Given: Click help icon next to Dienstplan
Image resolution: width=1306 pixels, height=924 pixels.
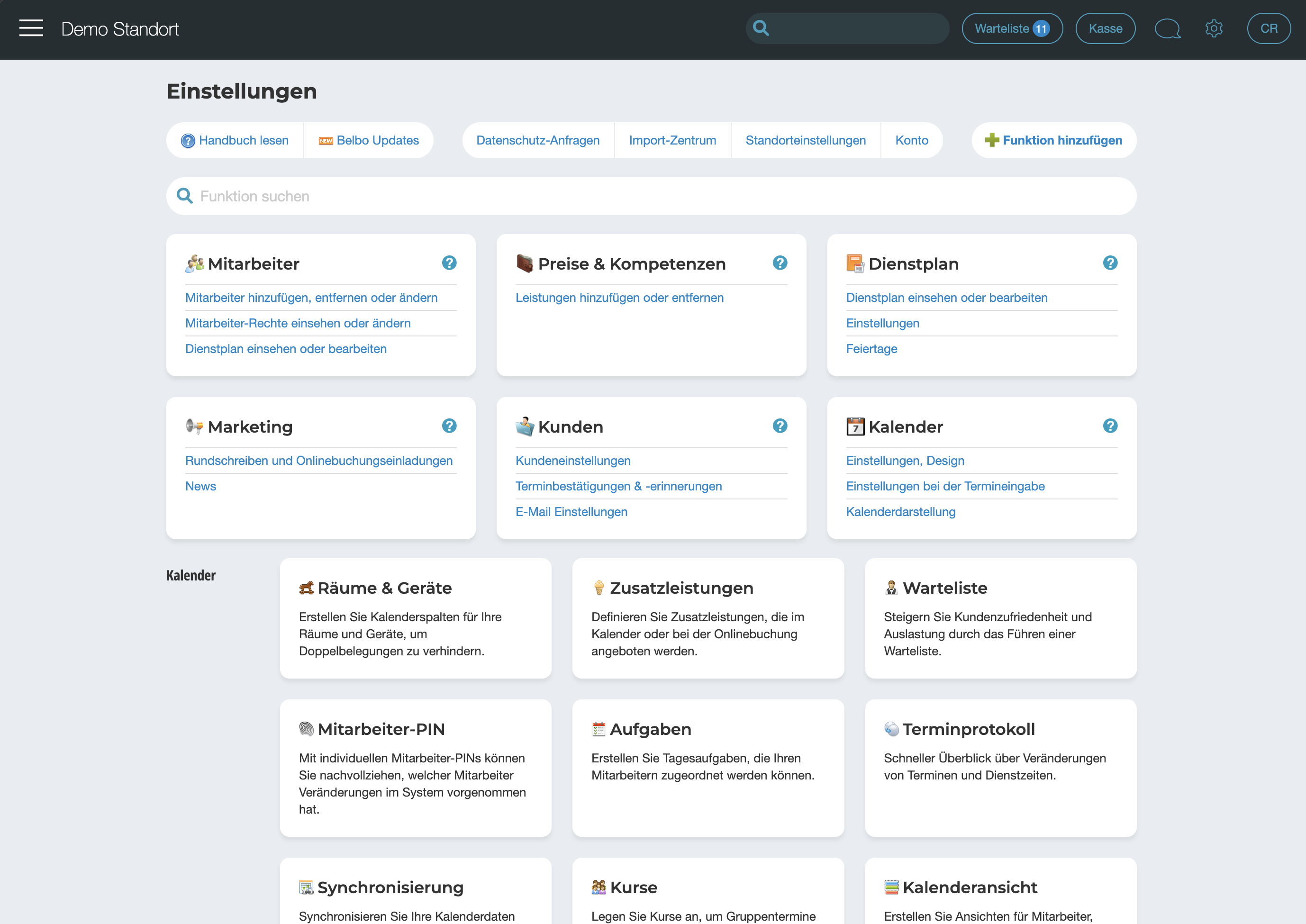Looking at the screenshot, I should [x=1110, y=263].
